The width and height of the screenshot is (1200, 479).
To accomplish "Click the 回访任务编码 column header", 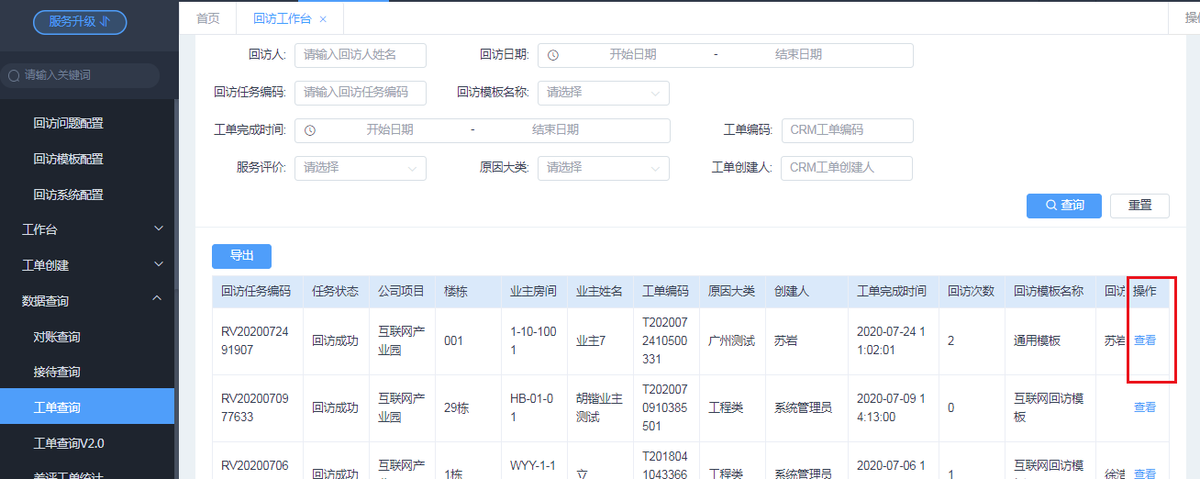I will click(x=256, y=292).
